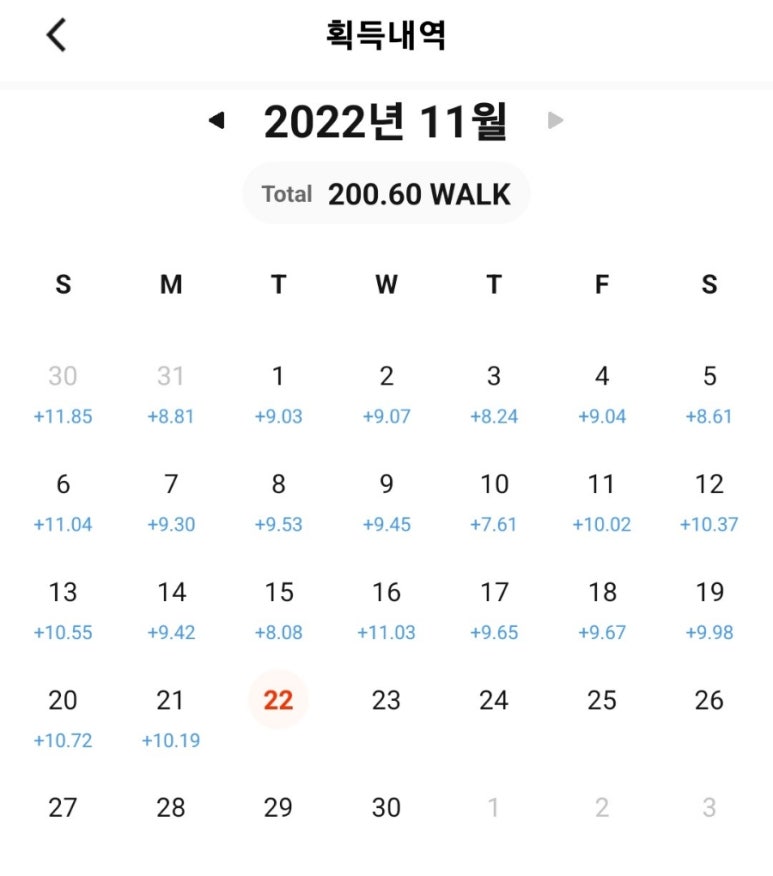
Task: Tap greyed October 31 date
Action: point(170,376)
